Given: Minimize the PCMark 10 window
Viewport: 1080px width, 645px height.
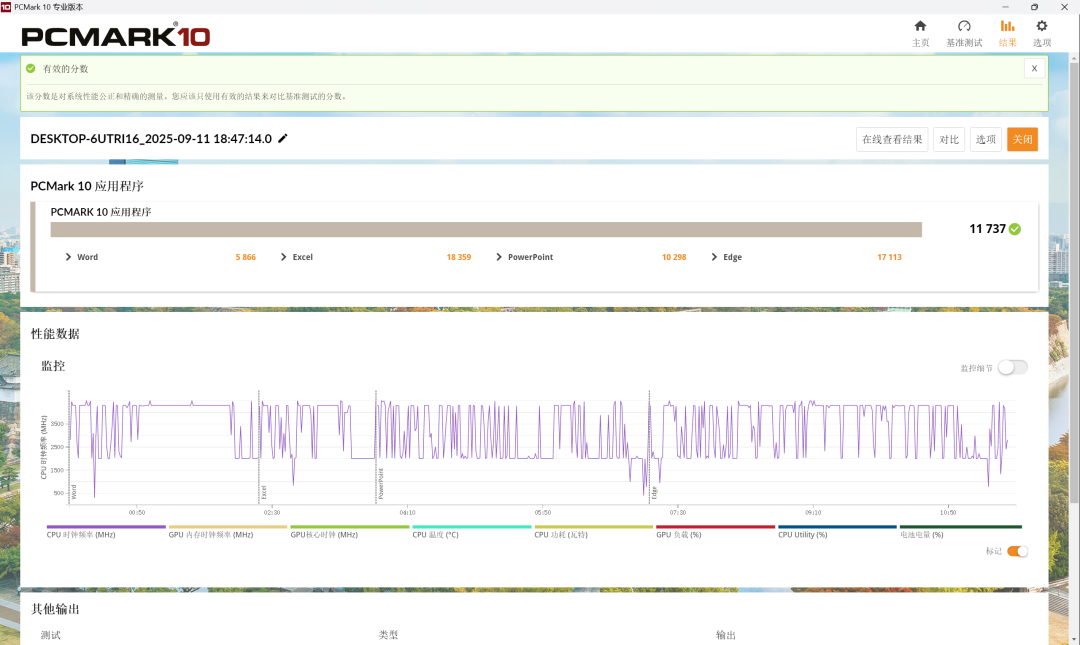Looking at the screenshot, I should [1006, 7].
